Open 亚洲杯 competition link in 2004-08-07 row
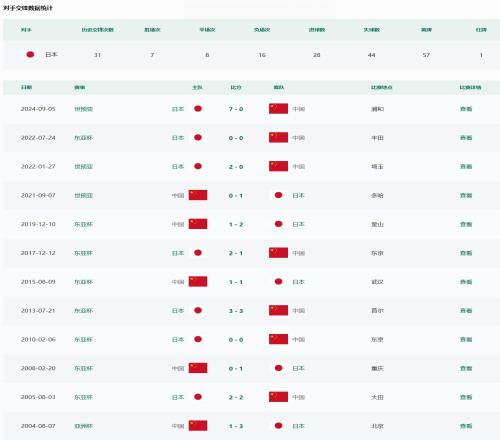Viewport: 500px width, 440px height. 83,426
